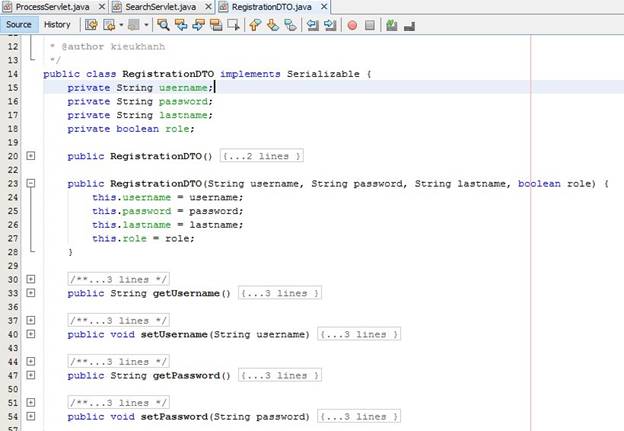624x431 pixels.
Task: Click line number 14 in the gutter
Action: coord(13,74)
